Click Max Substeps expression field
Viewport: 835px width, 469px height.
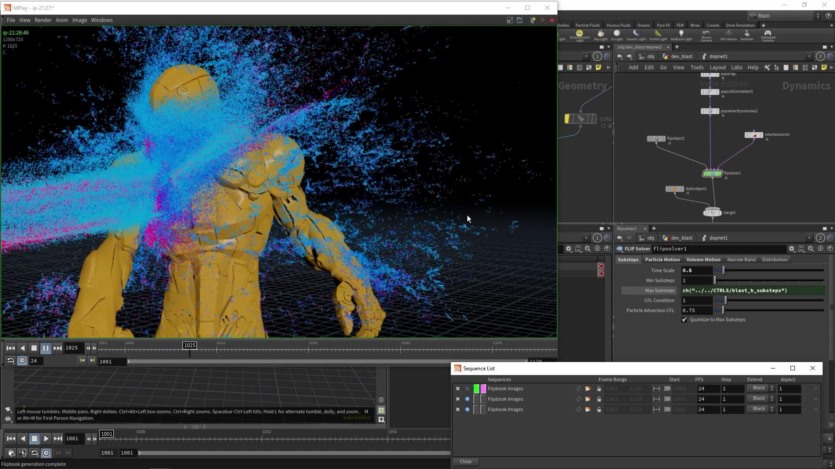(753, 291)
